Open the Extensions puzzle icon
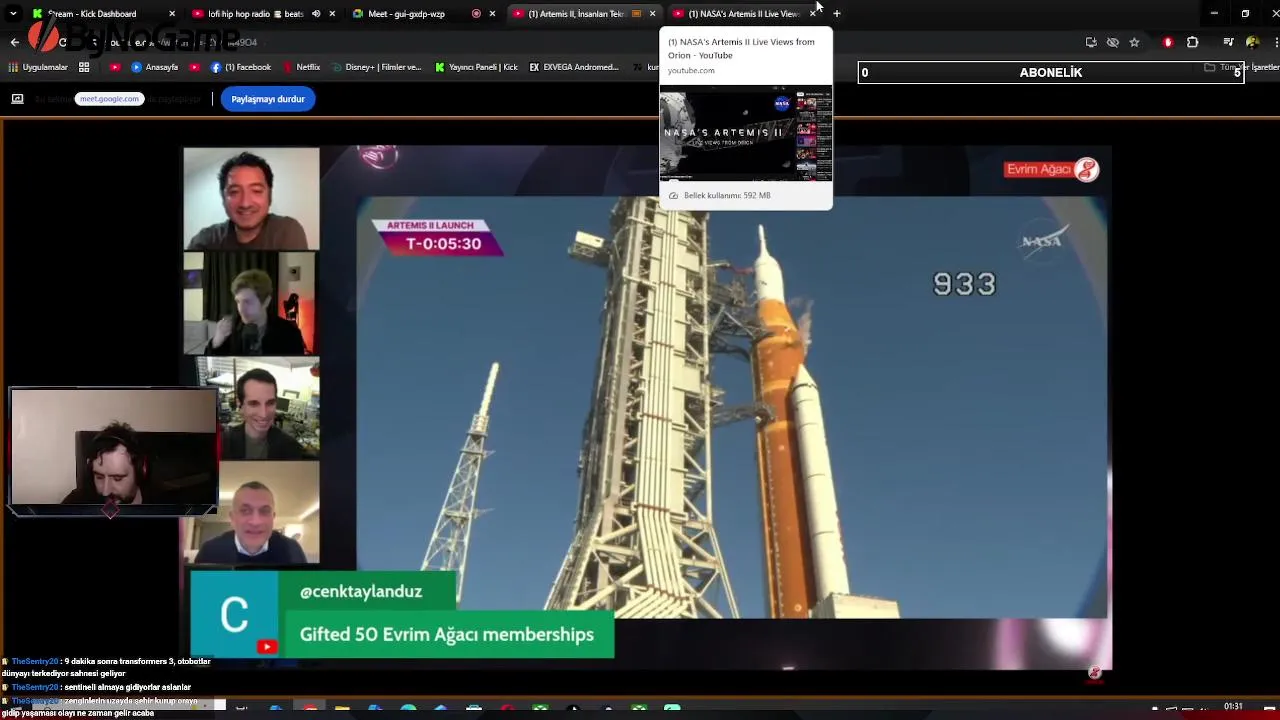Screen dimensions: 1280x720 tap(1192, 42)
